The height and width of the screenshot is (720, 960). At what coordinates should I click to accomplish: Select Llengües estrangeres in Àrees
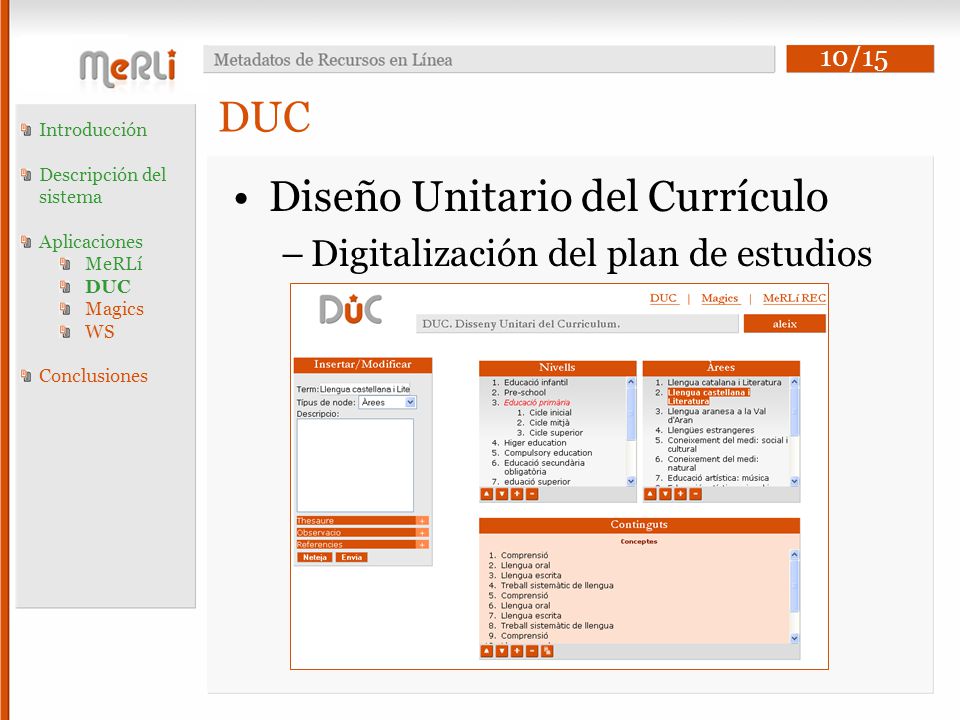point(711,430)
